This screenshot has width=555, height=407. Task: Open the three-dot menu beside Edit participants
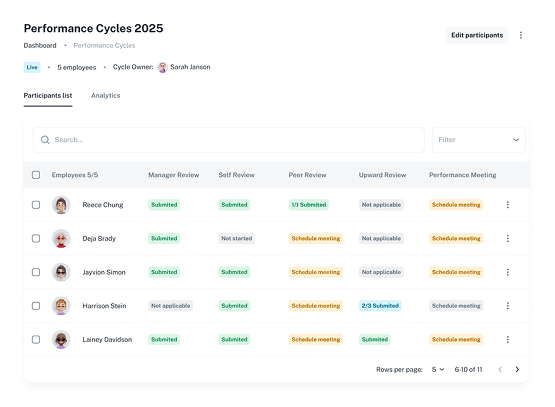[521, 35]
